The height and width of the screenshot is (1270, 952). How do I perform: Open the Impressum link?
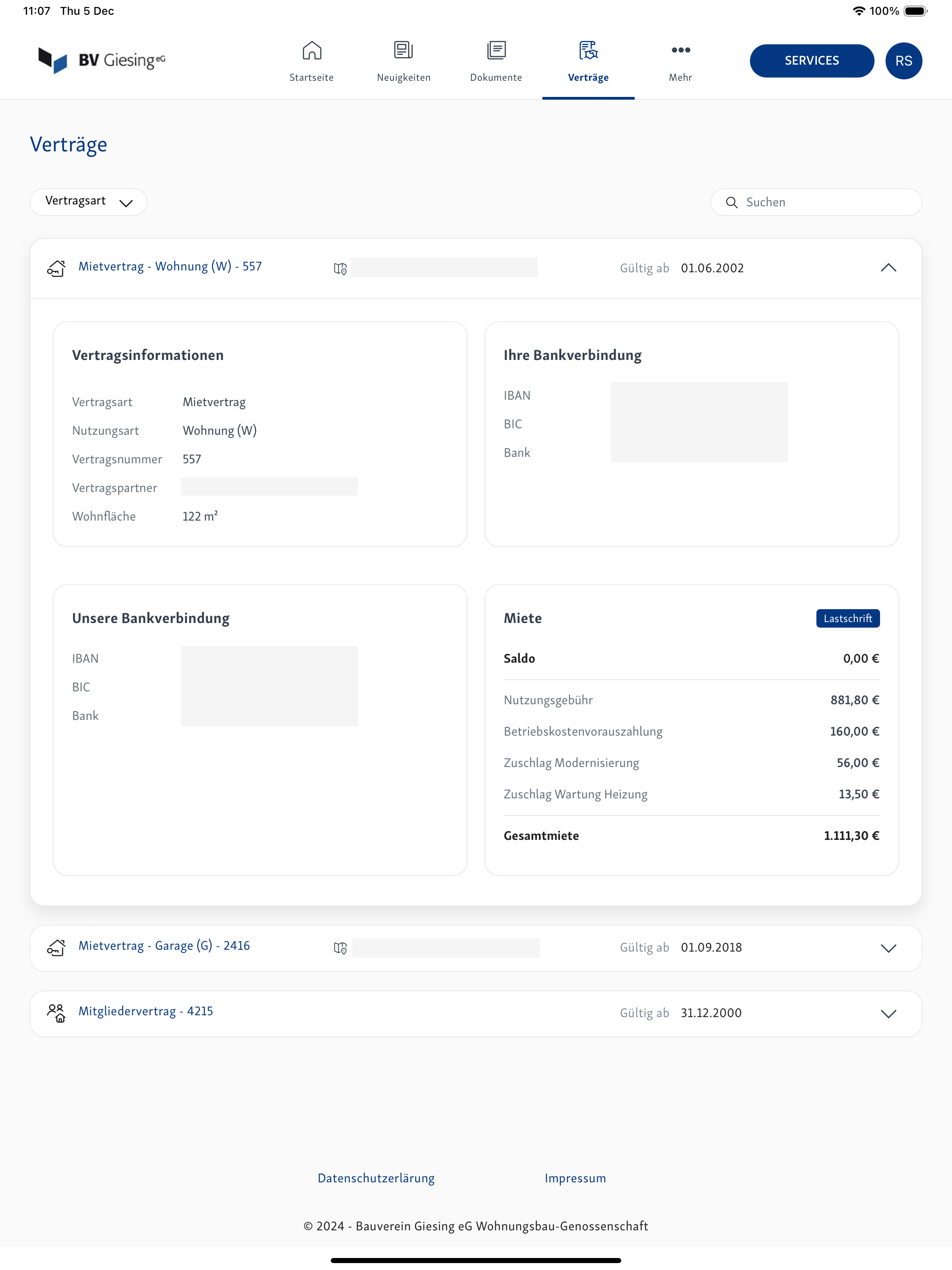575,1178
